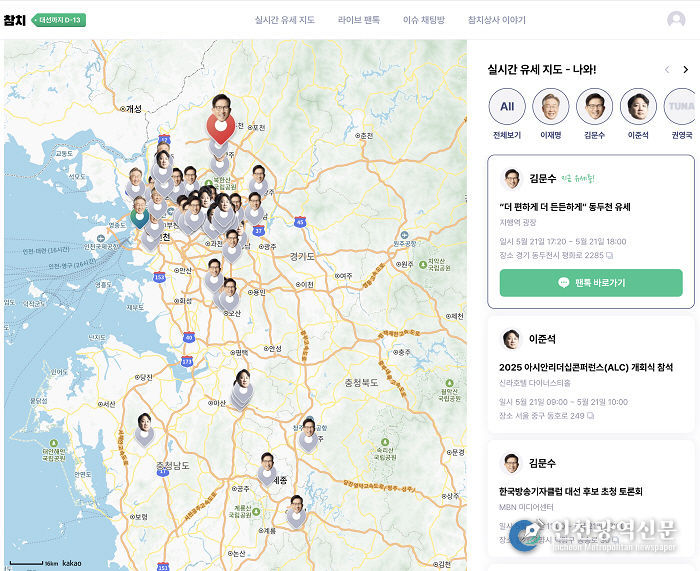Show previous candidates with left chevron
The height and width of the screenshot is (571, 700).
[x=667, y=70]
